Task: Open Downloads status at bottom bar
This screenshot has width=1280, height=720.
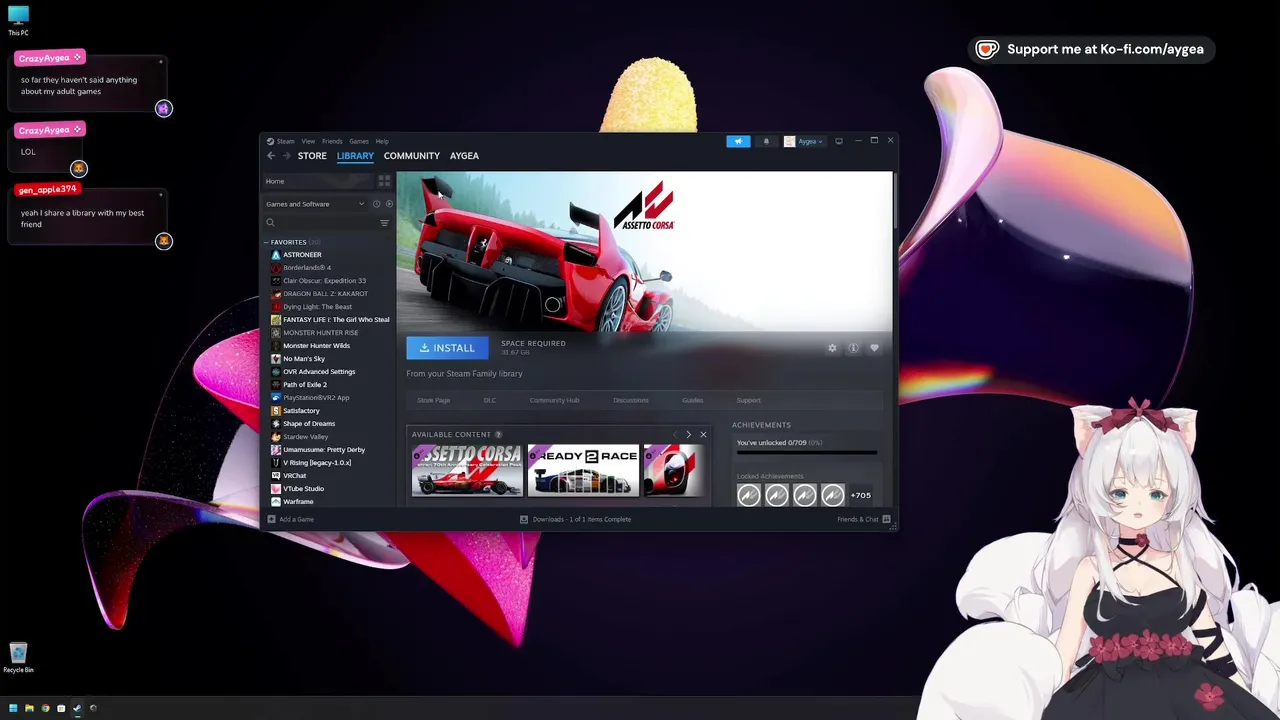Action: [x=576, y=519]
